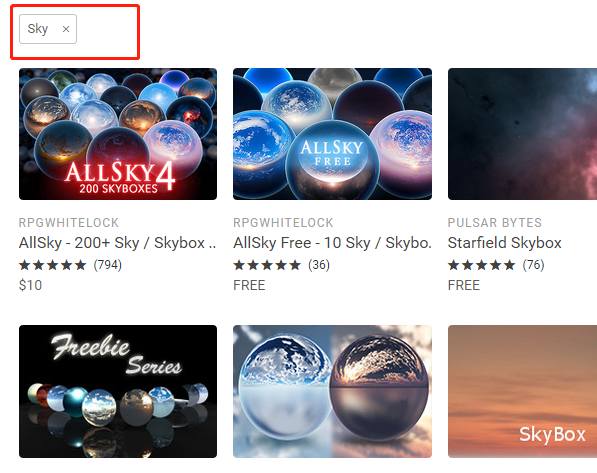Remove the Sky filter tag
The image size is (597, 473).
[66, 29]
